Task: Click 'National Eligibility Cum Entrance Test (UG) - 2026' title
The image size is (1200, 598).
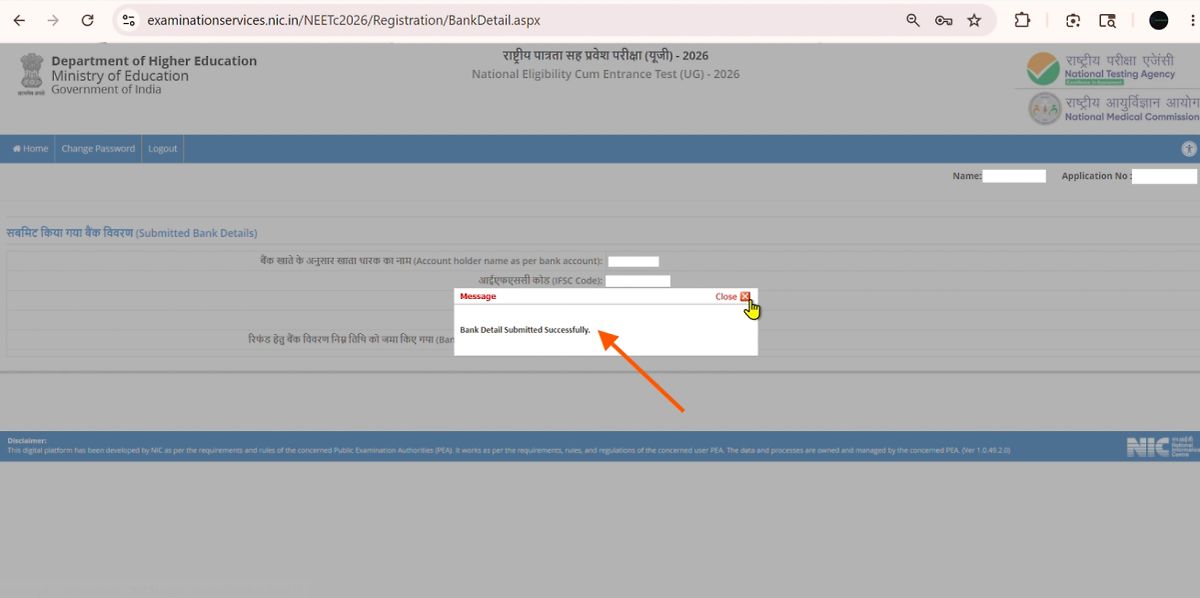Action: coord(606,74)
